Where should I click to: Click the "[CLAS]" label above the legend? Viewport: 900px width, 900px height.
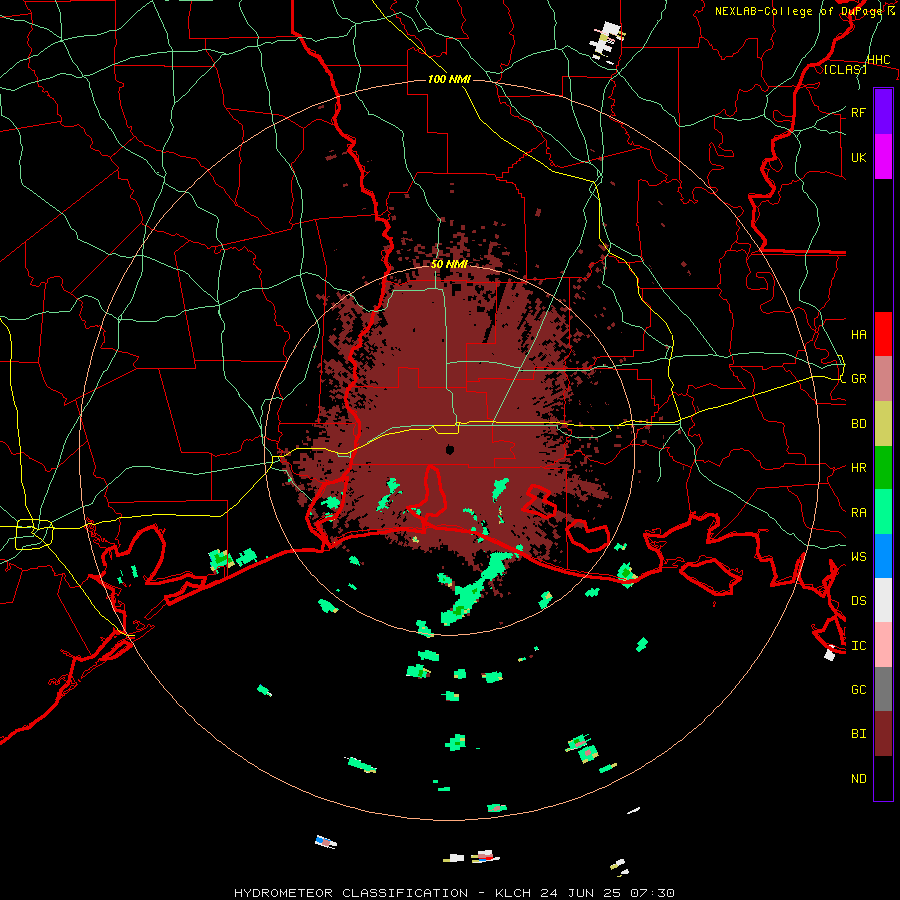(x=845, y=69)
